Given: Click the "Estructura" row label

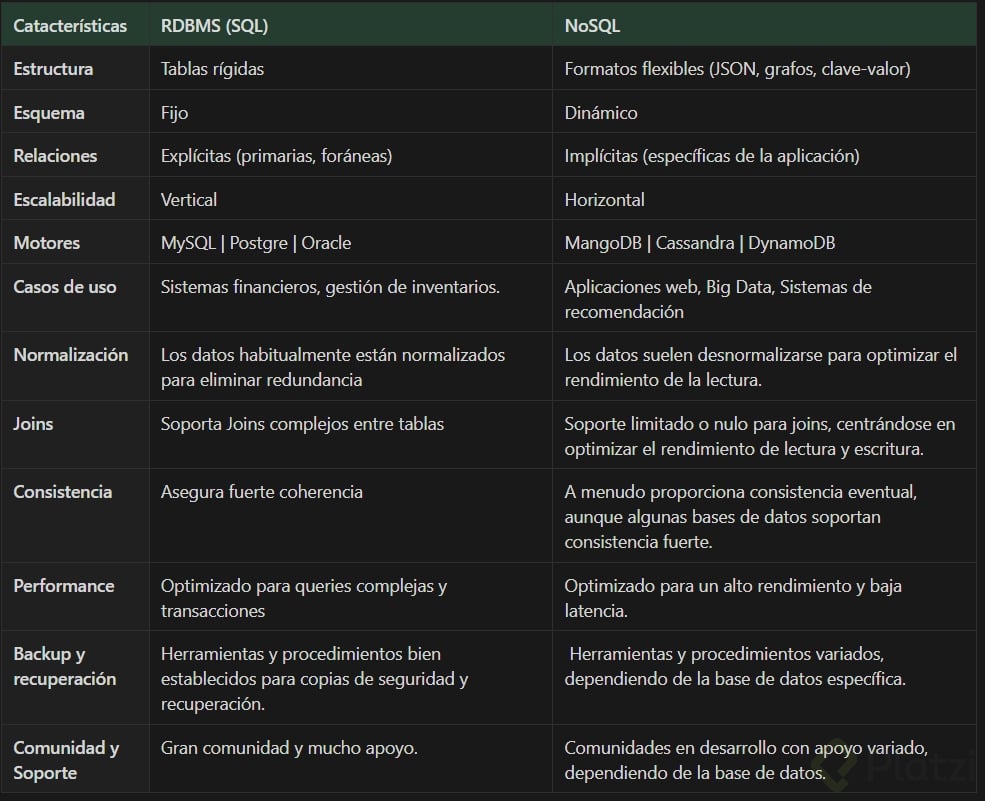Looking at the screenshot, I should pos(53,69).
